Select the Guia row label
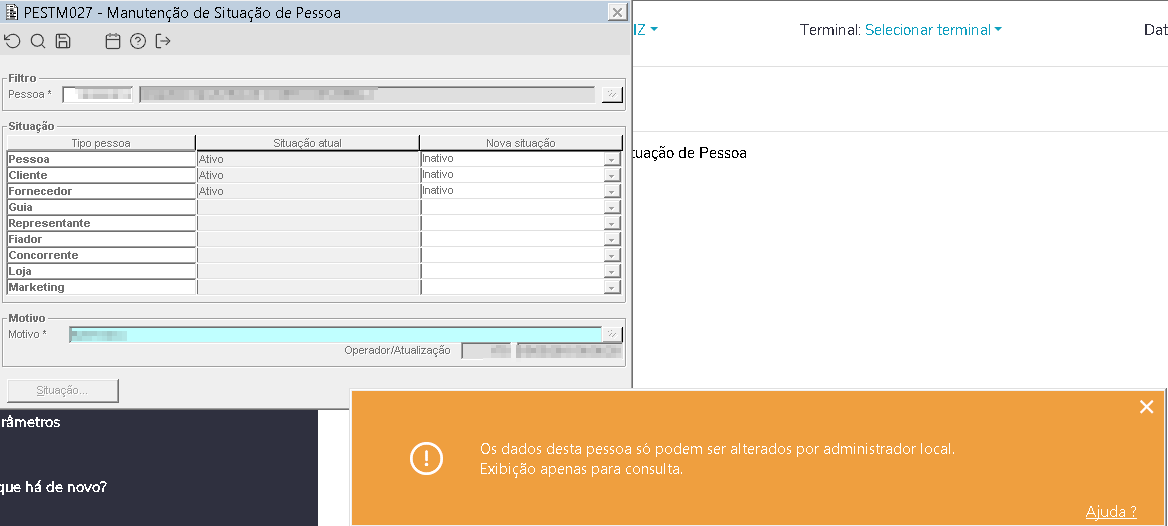 pyautogui.click(x=101, y=207)
